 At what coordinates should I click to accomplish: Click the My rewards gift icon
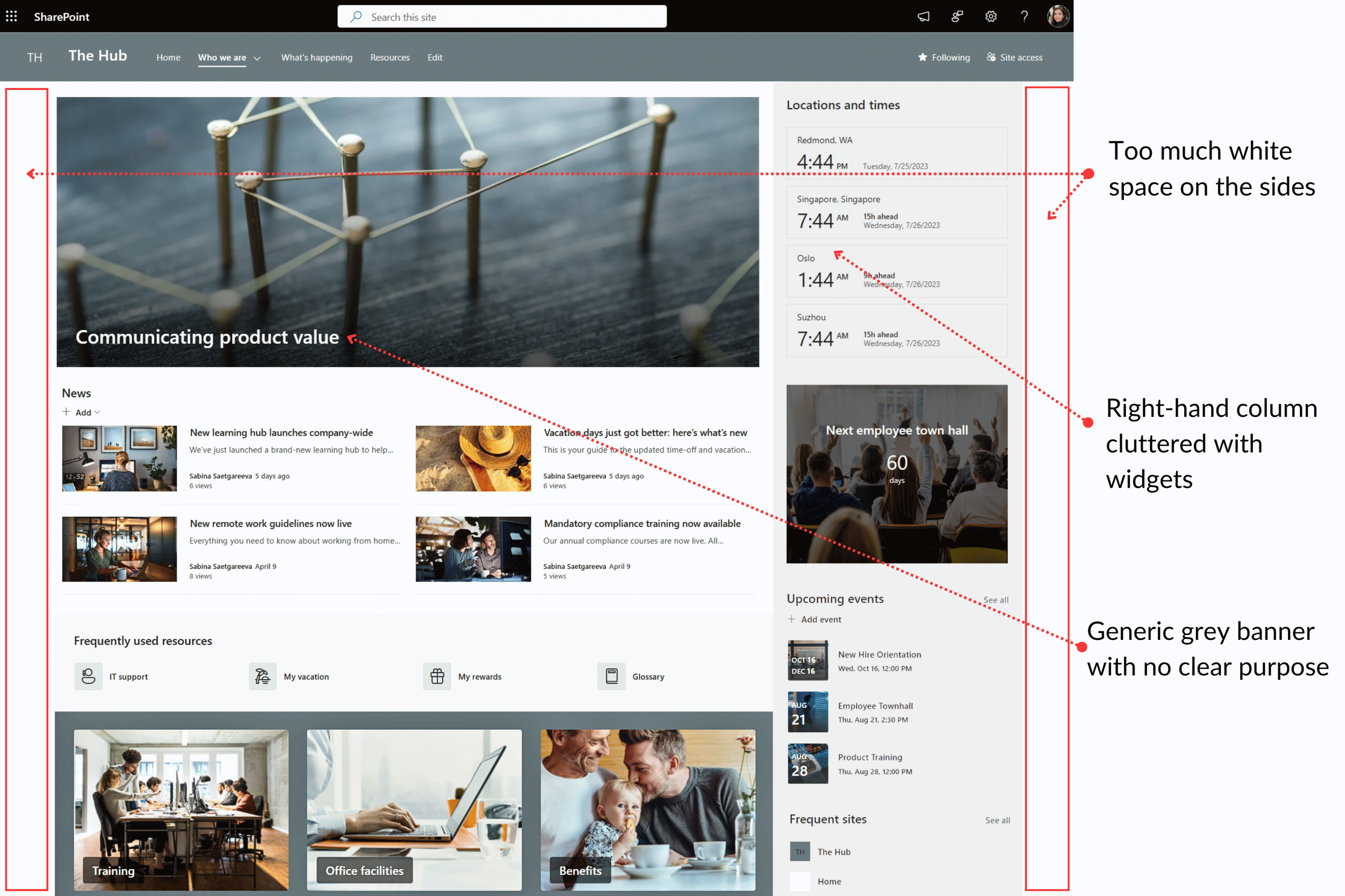point(437,677)
